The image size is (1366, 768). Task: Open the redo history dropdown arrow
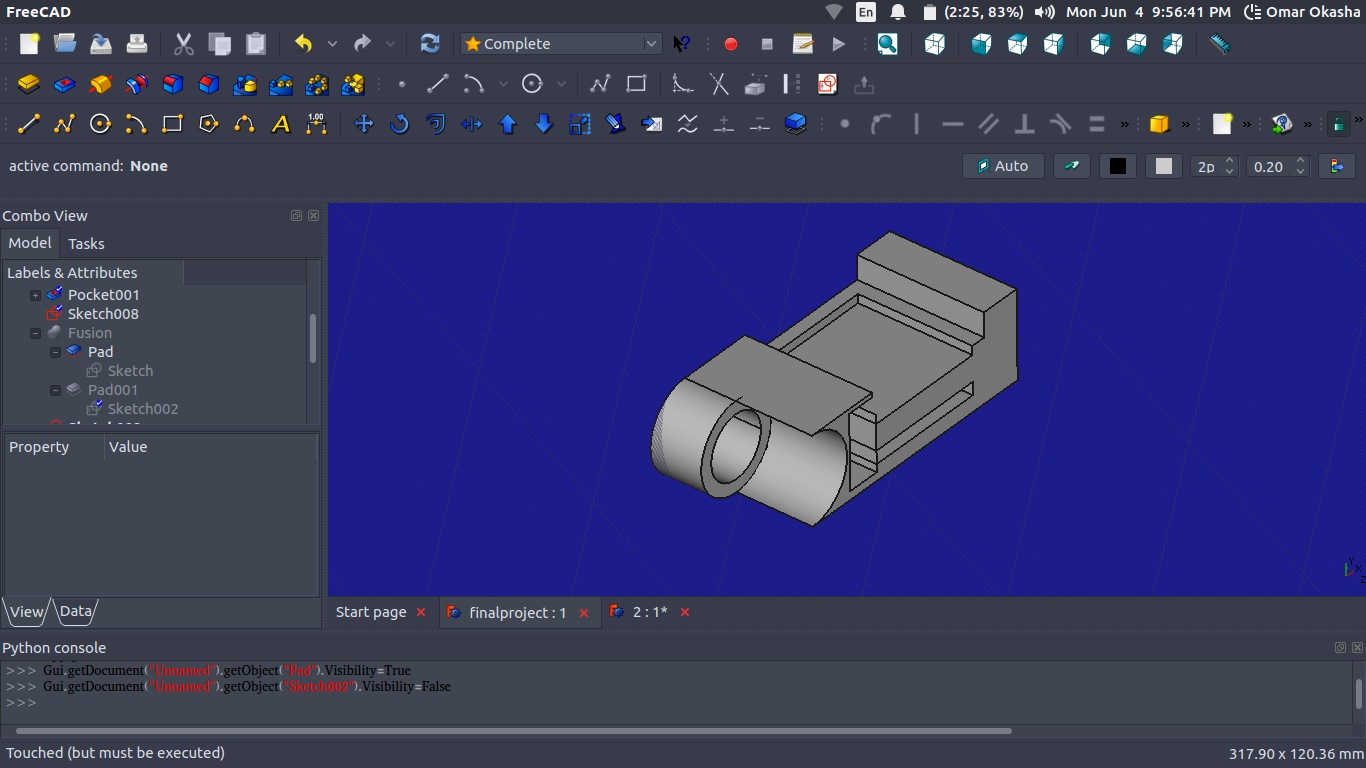point(390,44)
